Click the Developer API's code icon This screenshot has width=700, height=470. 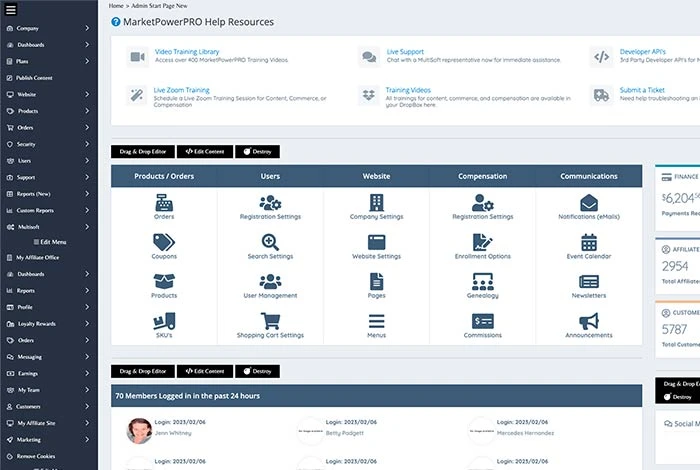(x=601, y=57)
